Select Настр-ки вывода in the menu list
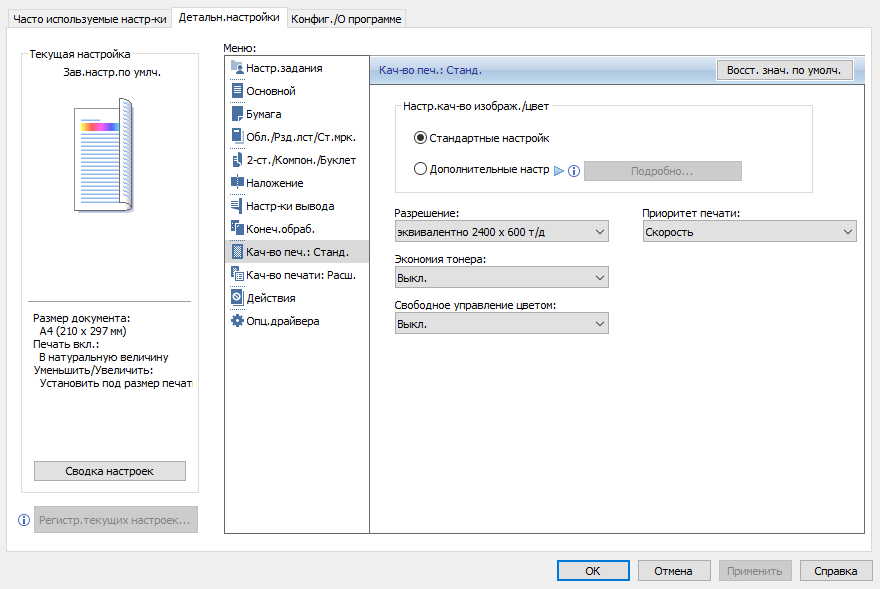Screen dimensions: 880x589 click(297, 206)
